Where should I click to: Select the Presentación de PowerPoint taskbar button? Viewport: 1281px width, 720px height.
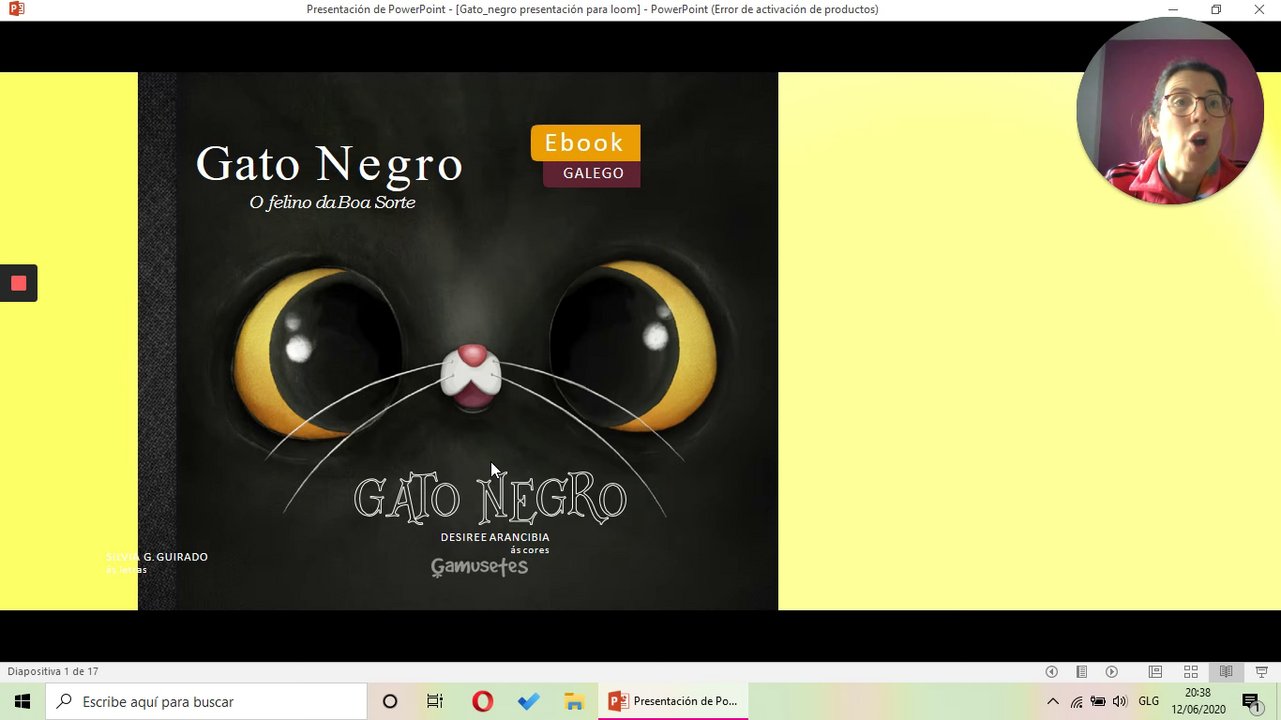pyautogui.click(x=673, y=702)
